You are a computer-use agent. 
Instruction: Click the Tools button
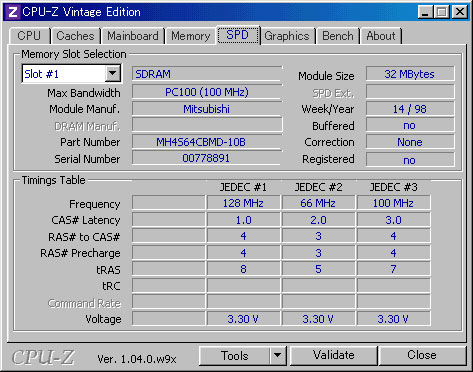pos(235,356)
